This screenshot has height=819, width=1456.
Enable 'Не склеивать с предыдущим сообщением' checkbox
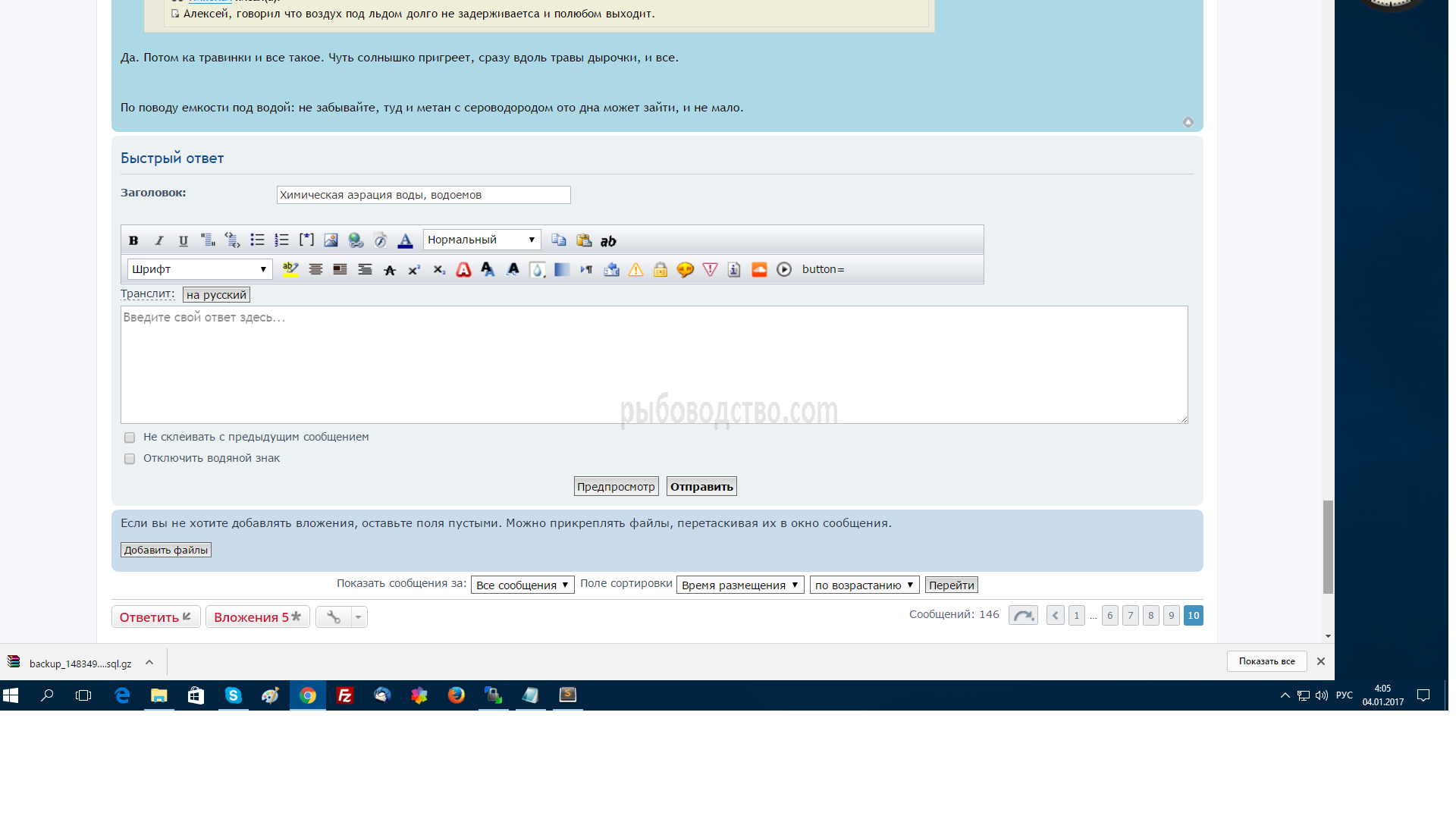pyautogui.click(x=130, y=438)
